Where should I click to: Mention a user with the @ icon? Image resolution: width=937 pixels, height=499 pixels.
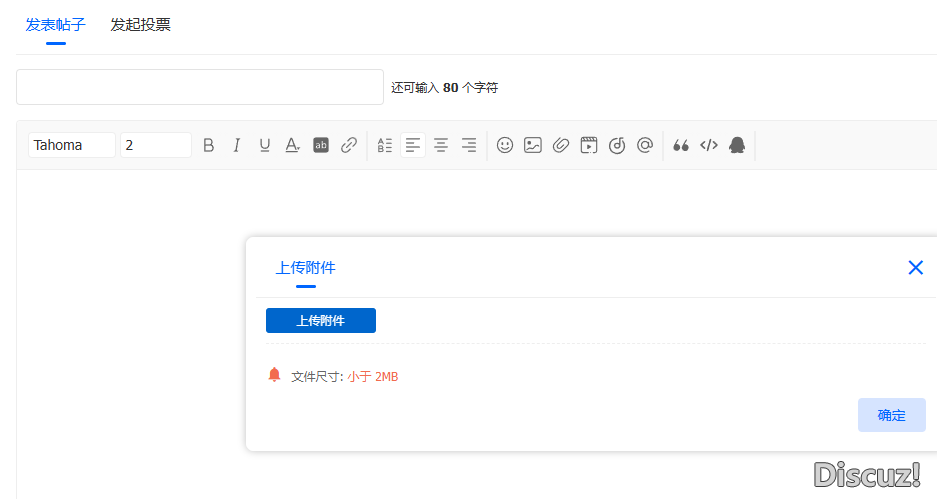pyautogui.click(x=645, y=145)
